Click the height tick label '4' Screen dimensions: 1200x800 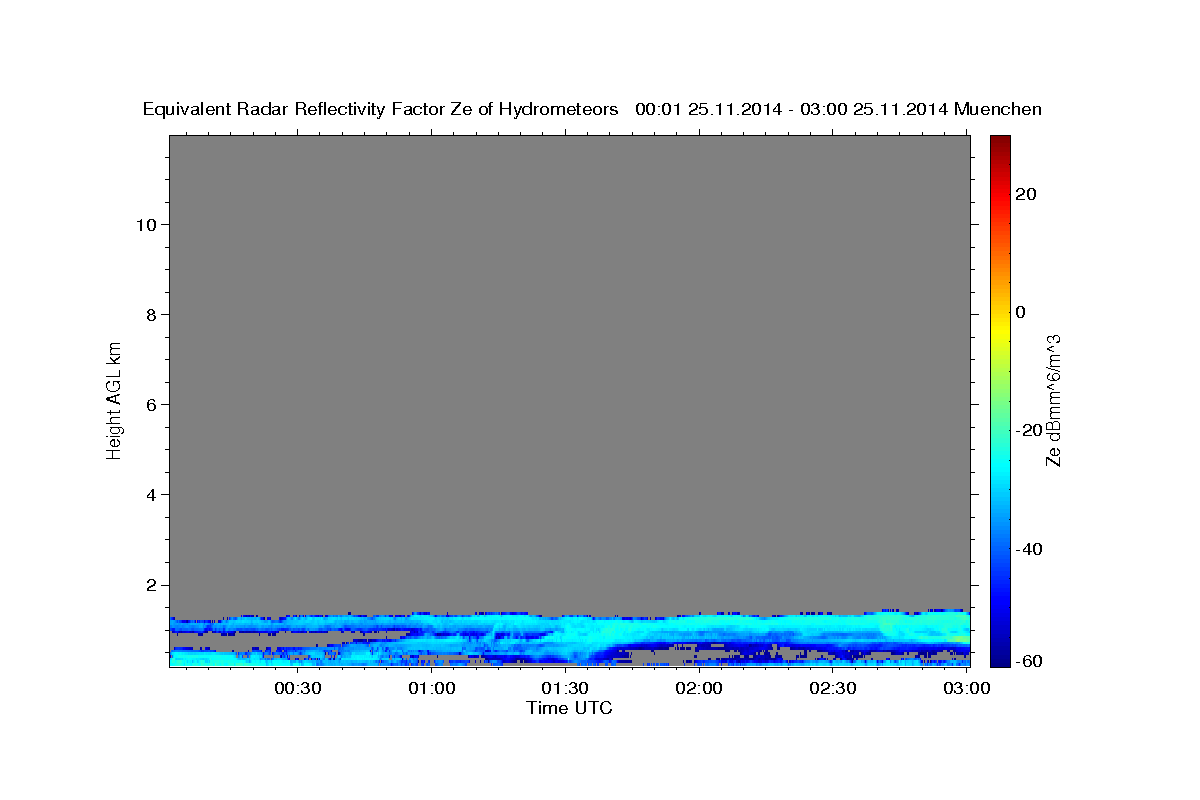[149, 494]
